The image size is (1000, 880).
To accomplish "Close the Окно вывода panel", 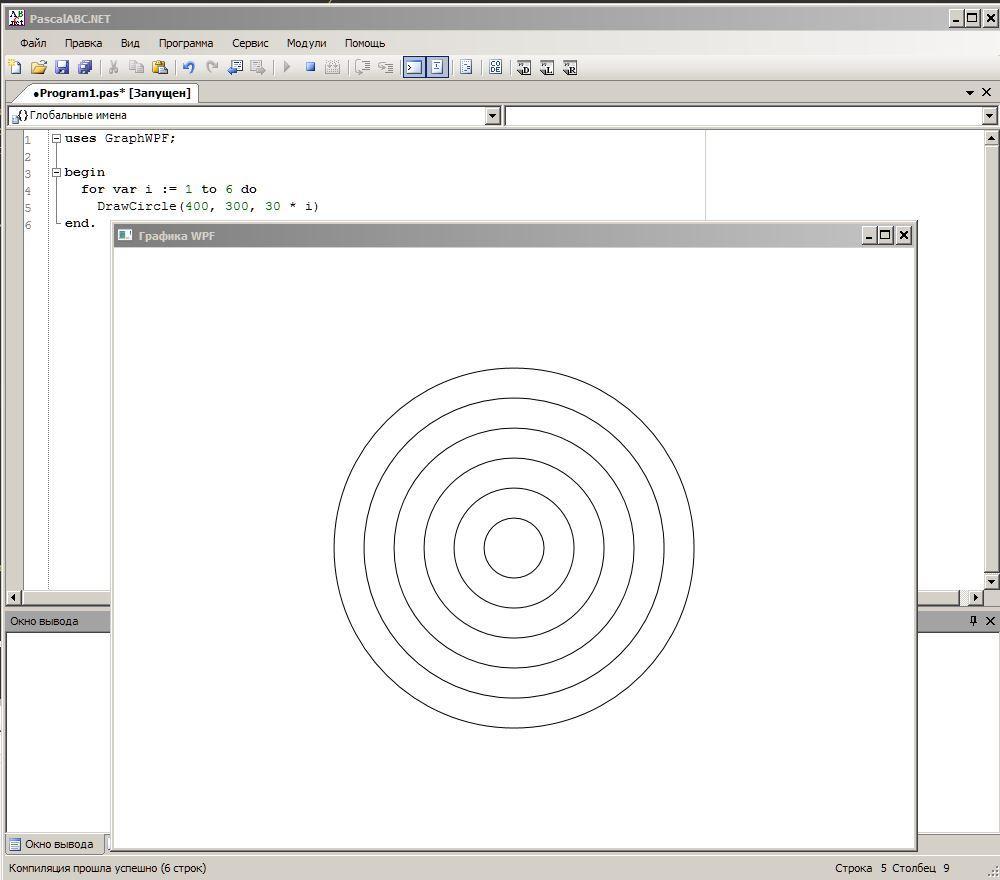I will 990,620.
